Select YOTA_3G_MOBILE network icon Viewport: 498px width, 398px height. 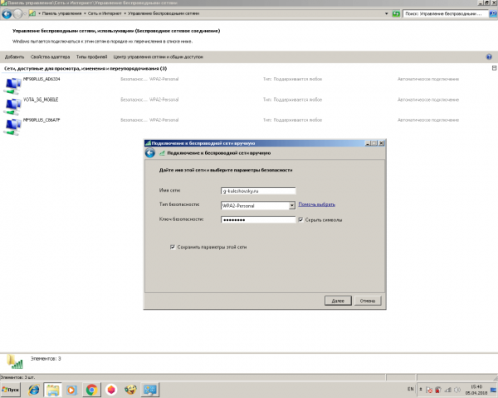pyautogui.click(x=12, y=106)
